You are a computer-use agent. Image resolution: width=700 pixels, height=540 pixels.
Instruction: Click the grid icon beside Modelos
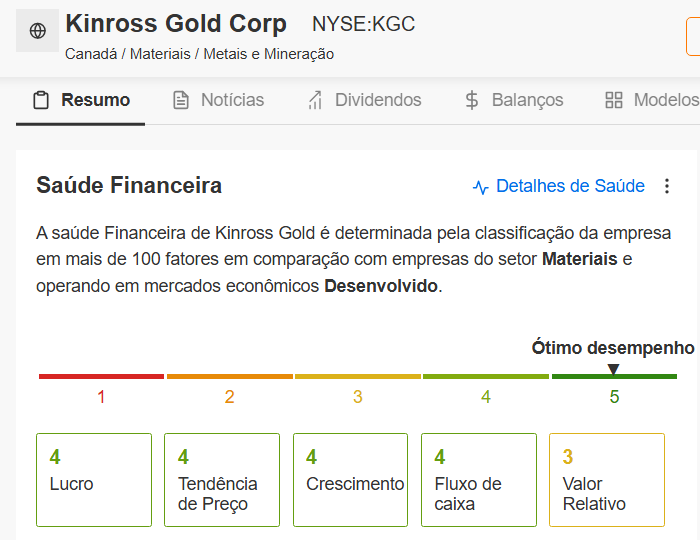coord(614,100)
